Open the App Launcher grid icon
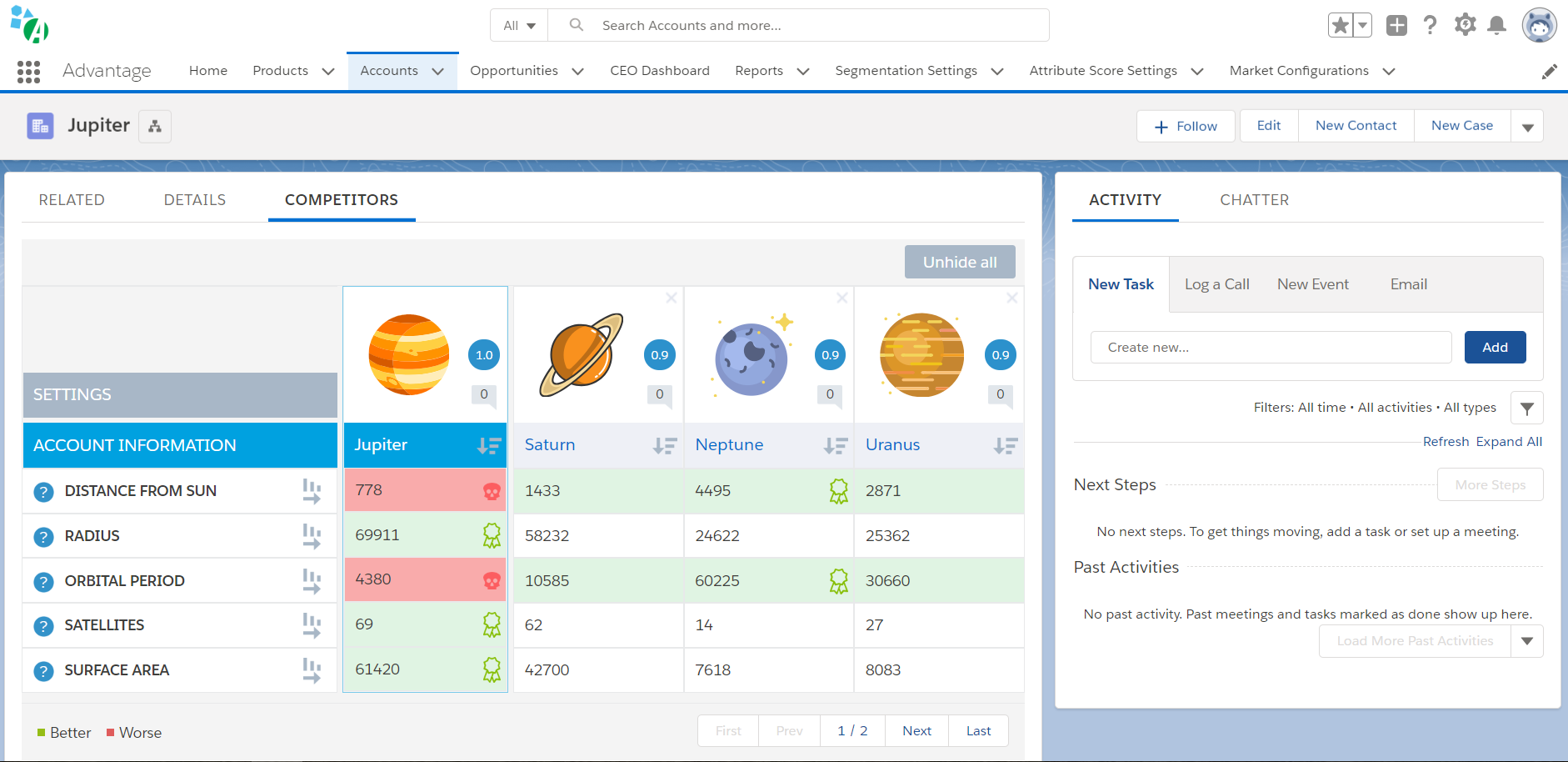This screenshot has width=1568, height=762. [x=28, y=72]
